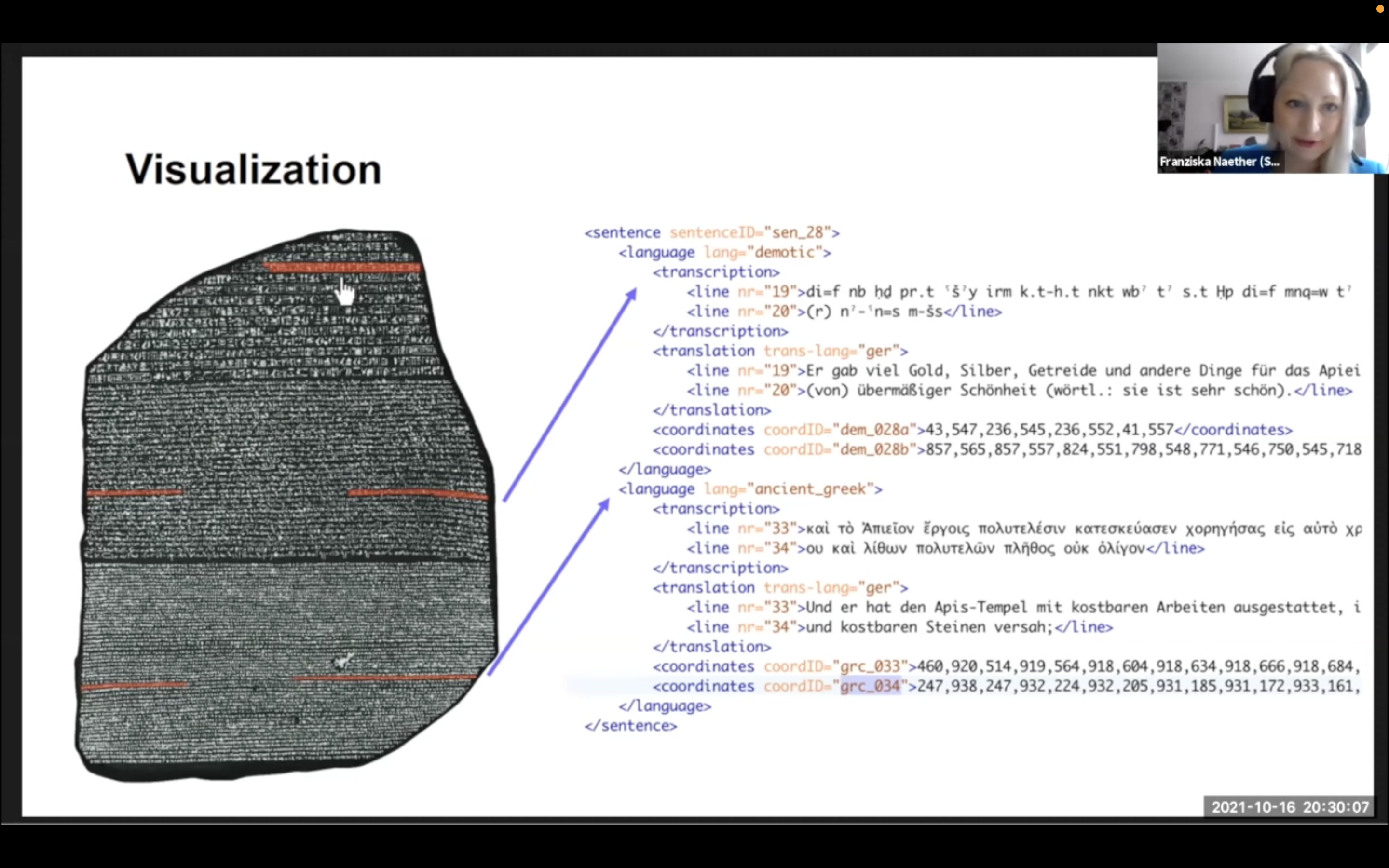
Task: Click the closing </sentence> tag
Action: coord(630,726)
